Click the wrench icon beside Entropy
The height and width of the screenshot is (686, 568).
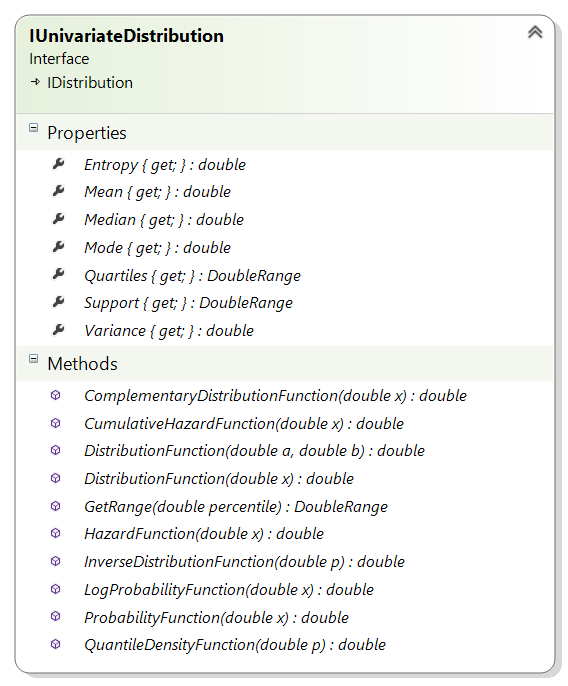[x=58, y=164]
